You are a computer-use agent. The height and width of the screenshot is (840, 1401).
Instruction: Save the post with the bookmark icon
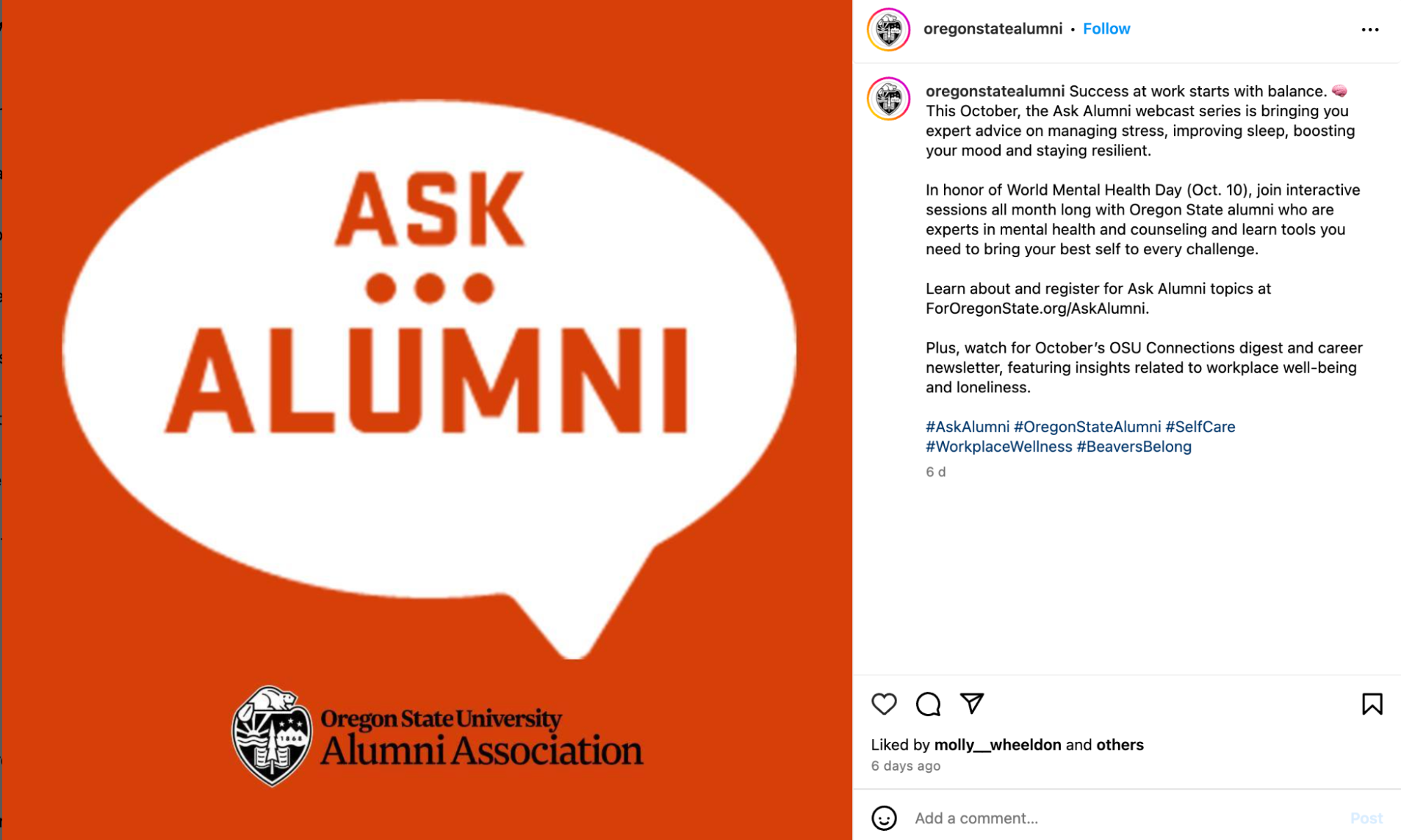coord(1372,703)
